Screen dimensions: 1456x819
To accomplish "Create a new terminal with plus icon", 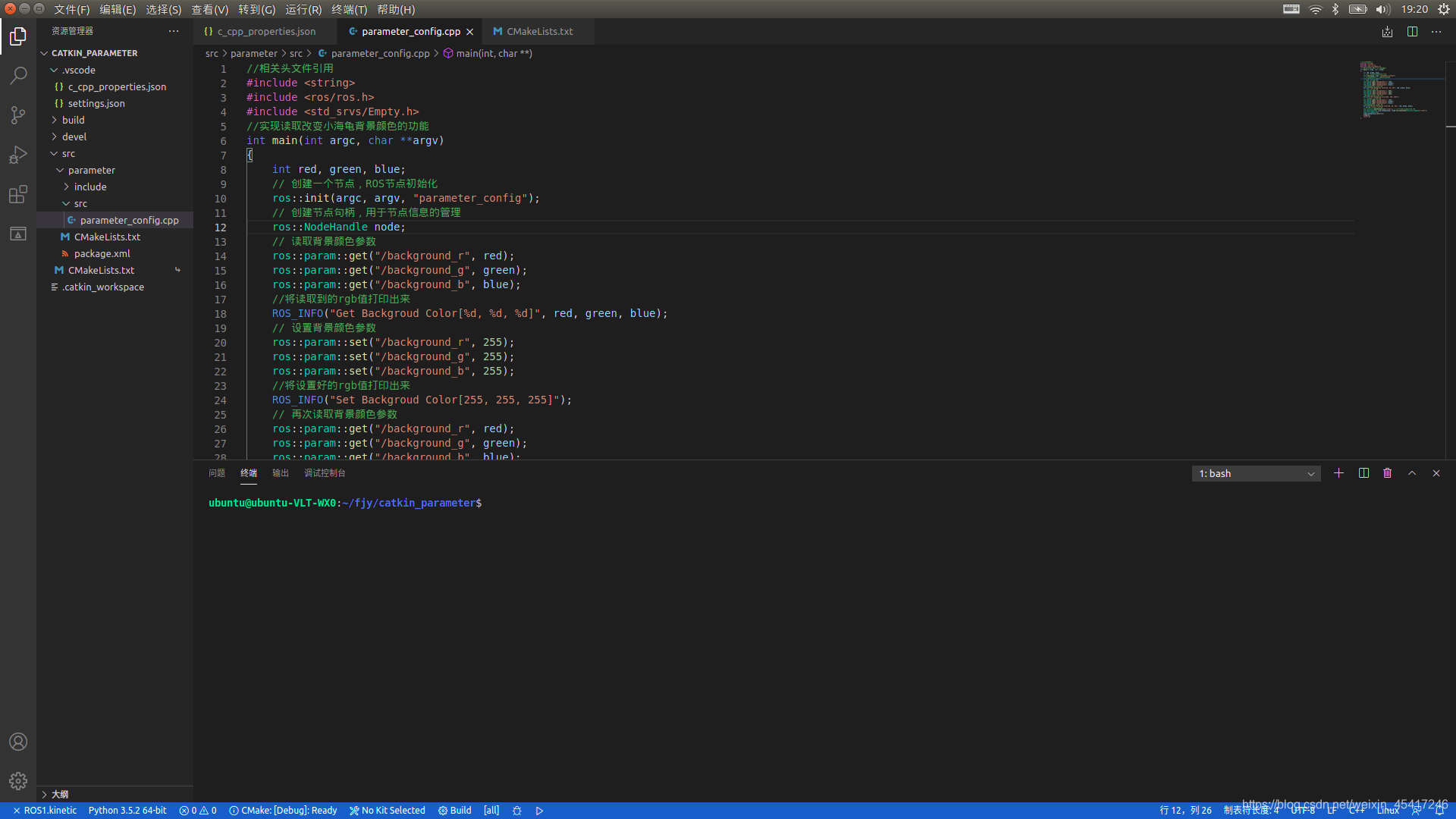I will click(1339, 473).
